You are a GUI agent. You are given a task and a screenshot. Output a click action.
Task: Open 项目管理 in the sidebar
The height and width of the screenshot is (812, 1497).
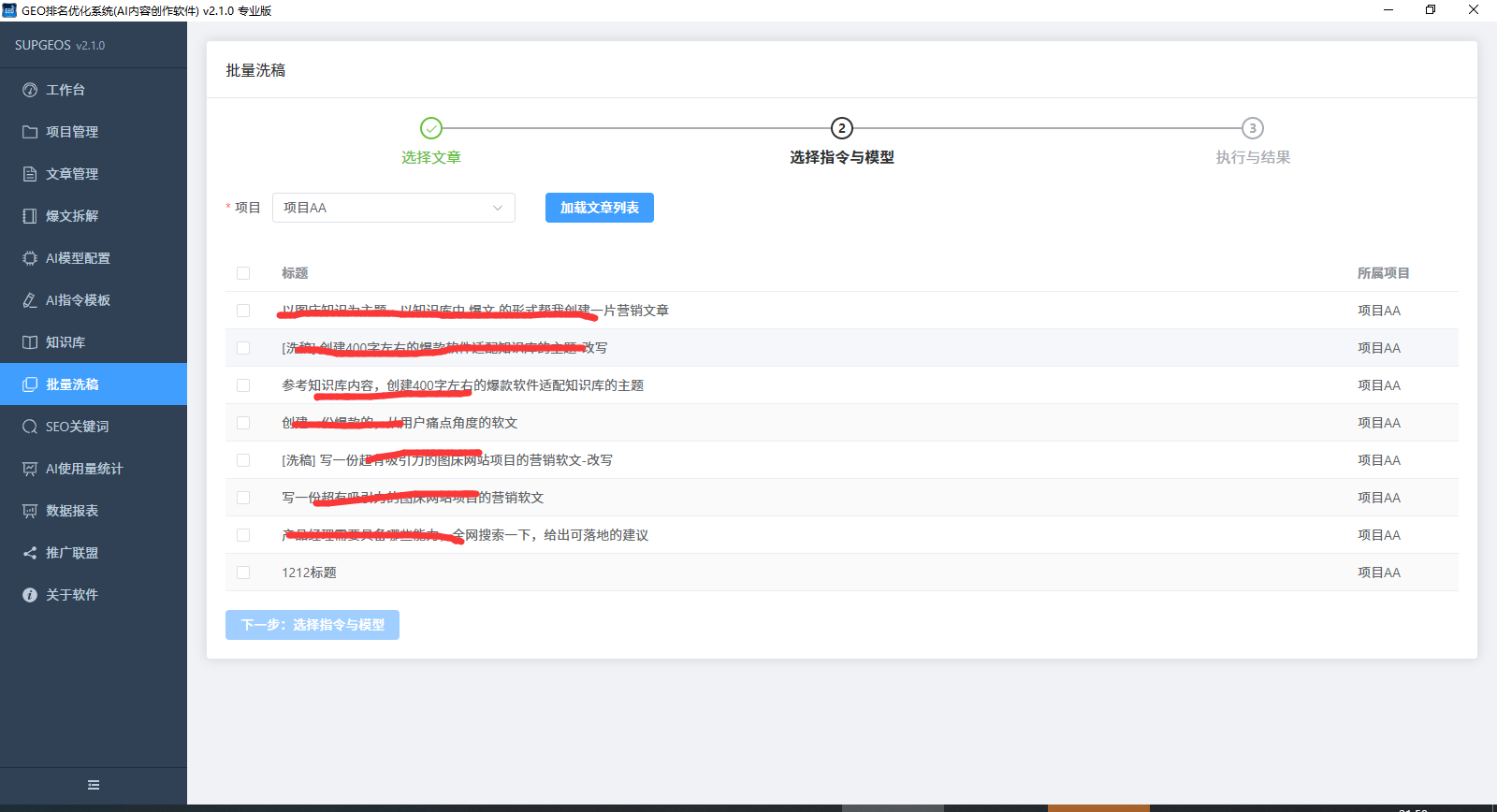point(94,132)
